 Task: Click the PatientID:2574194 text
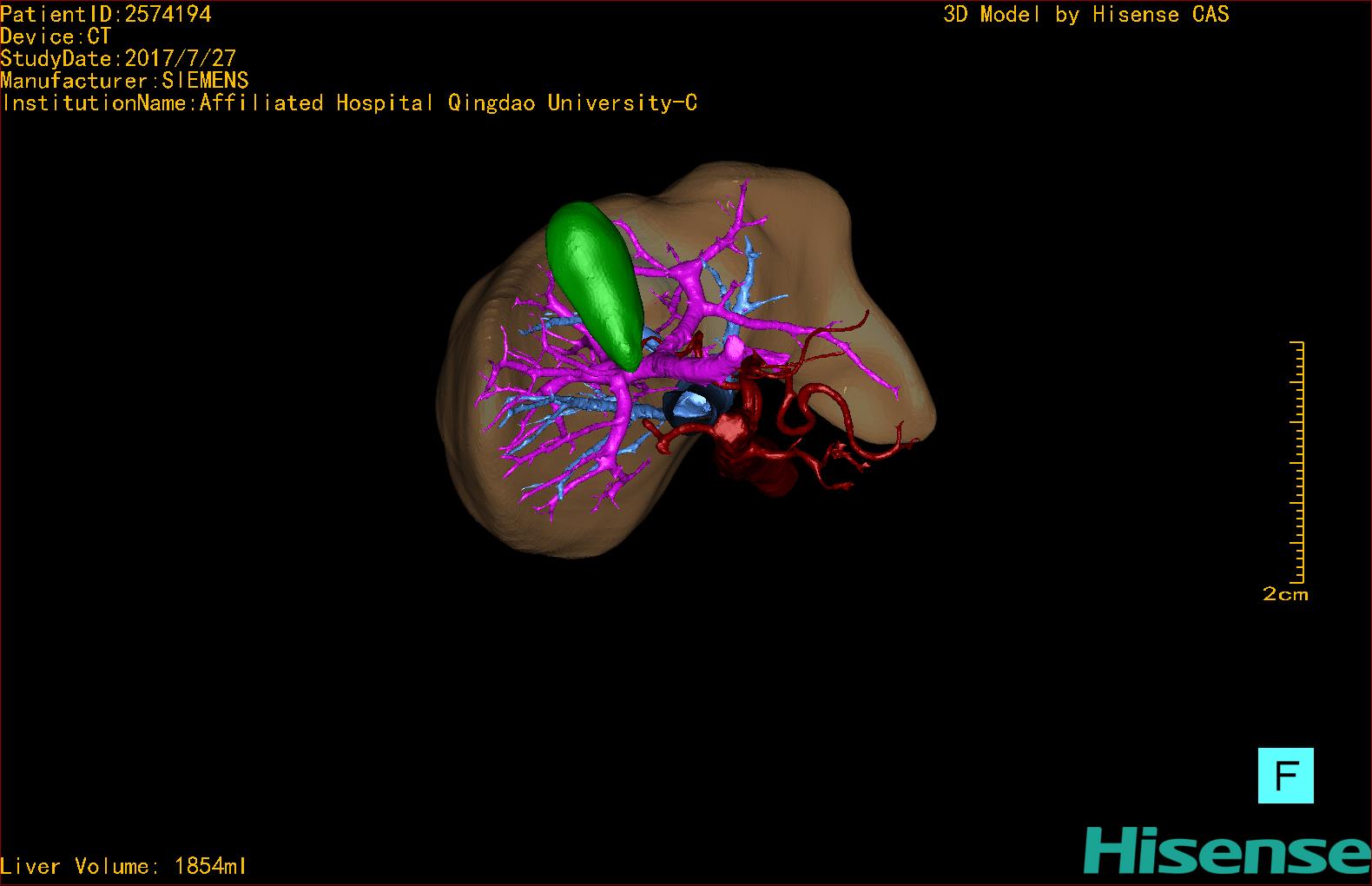click(106, 14)
